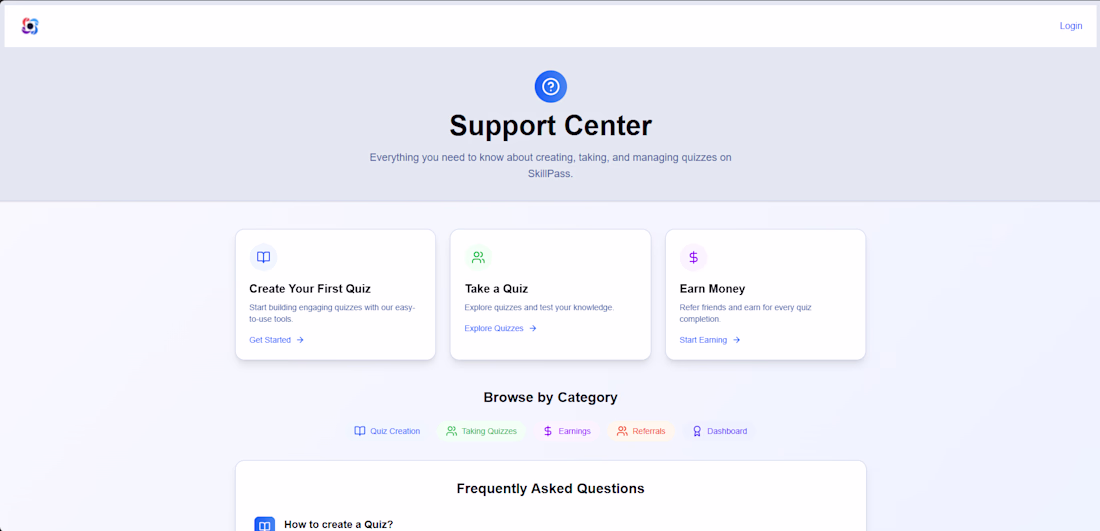
Task: Click the arrow next to Explore Quizzes
Action: pyautogui.click(x=533, y=328)
